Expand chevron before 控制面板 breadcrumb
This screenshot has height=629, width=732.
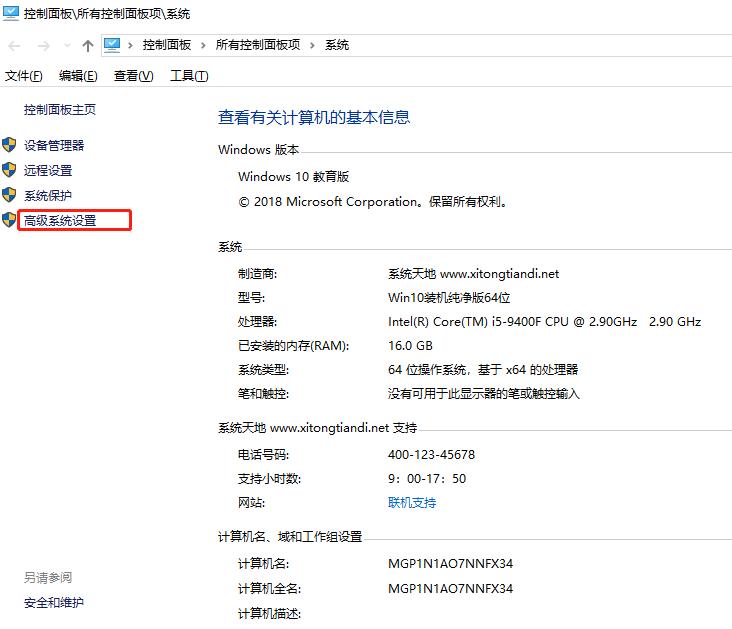pos(131,45)
